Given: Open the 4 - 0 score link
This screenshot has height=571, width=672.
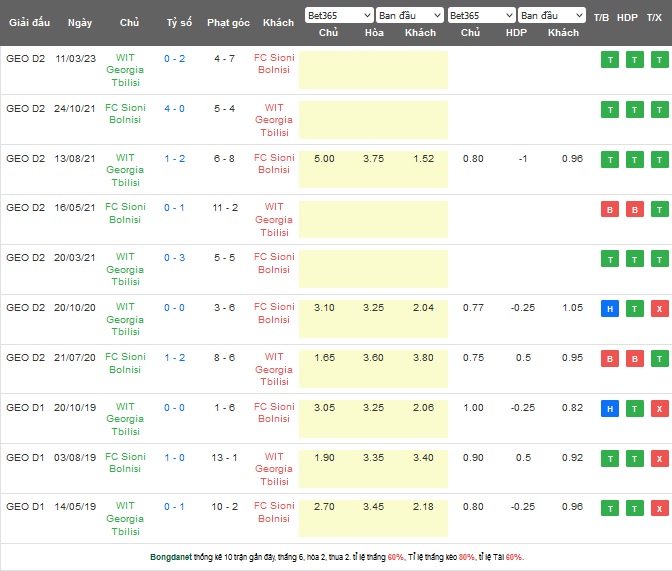Looking at the screenshot, I should [x=175, y=108].
